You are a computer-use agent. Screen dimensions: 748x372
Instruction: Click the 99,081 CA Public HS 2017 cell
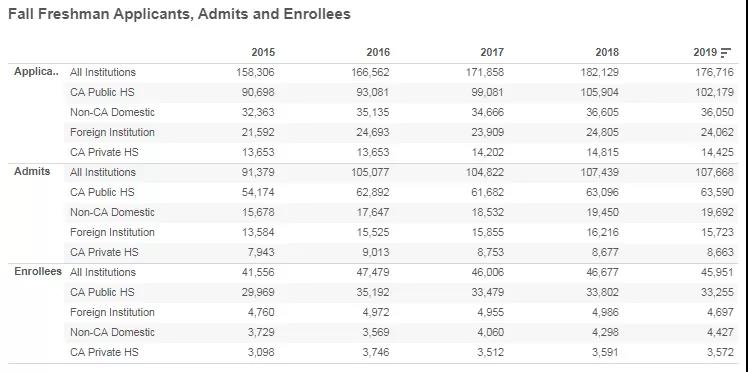488,93
